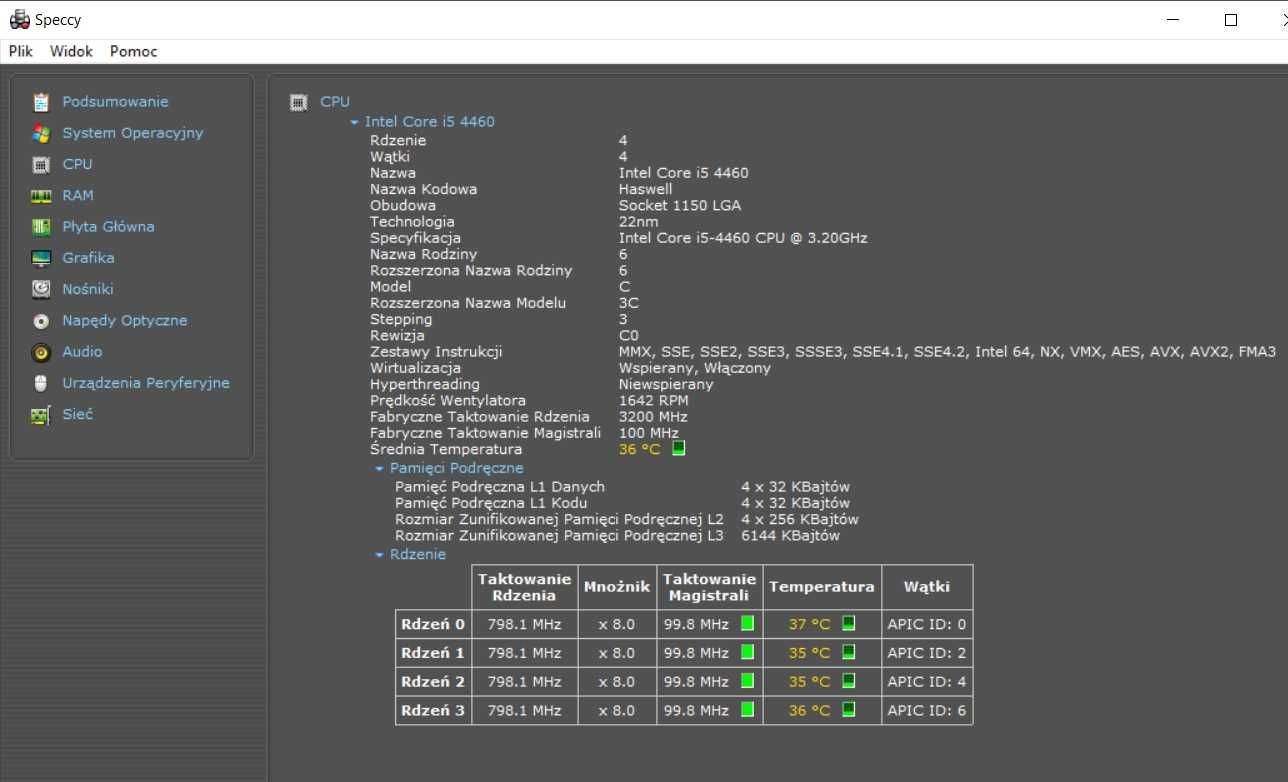
Task: Click the green indicator beside Średnia Temperatura
Action: point(679,448)
